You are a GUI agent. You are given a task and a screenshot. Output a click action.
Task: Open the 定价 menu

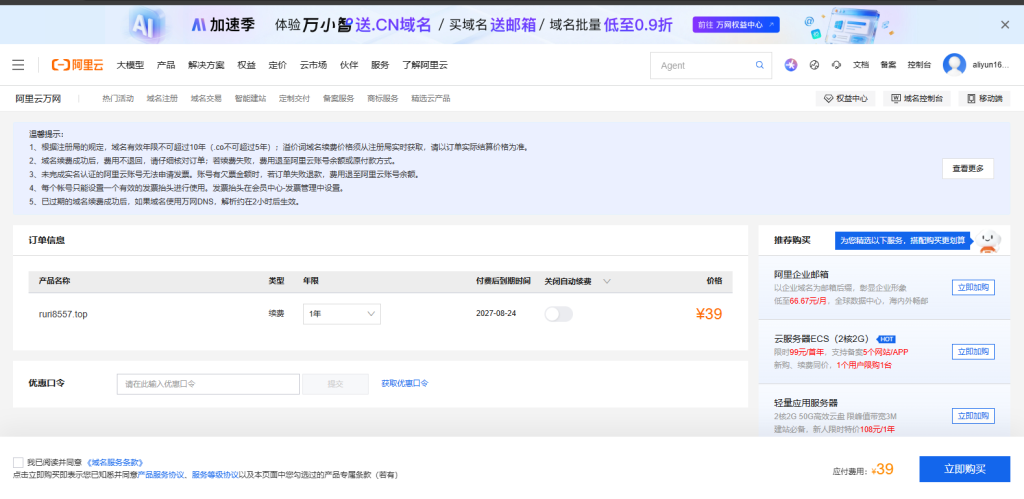tap(278, 65)
